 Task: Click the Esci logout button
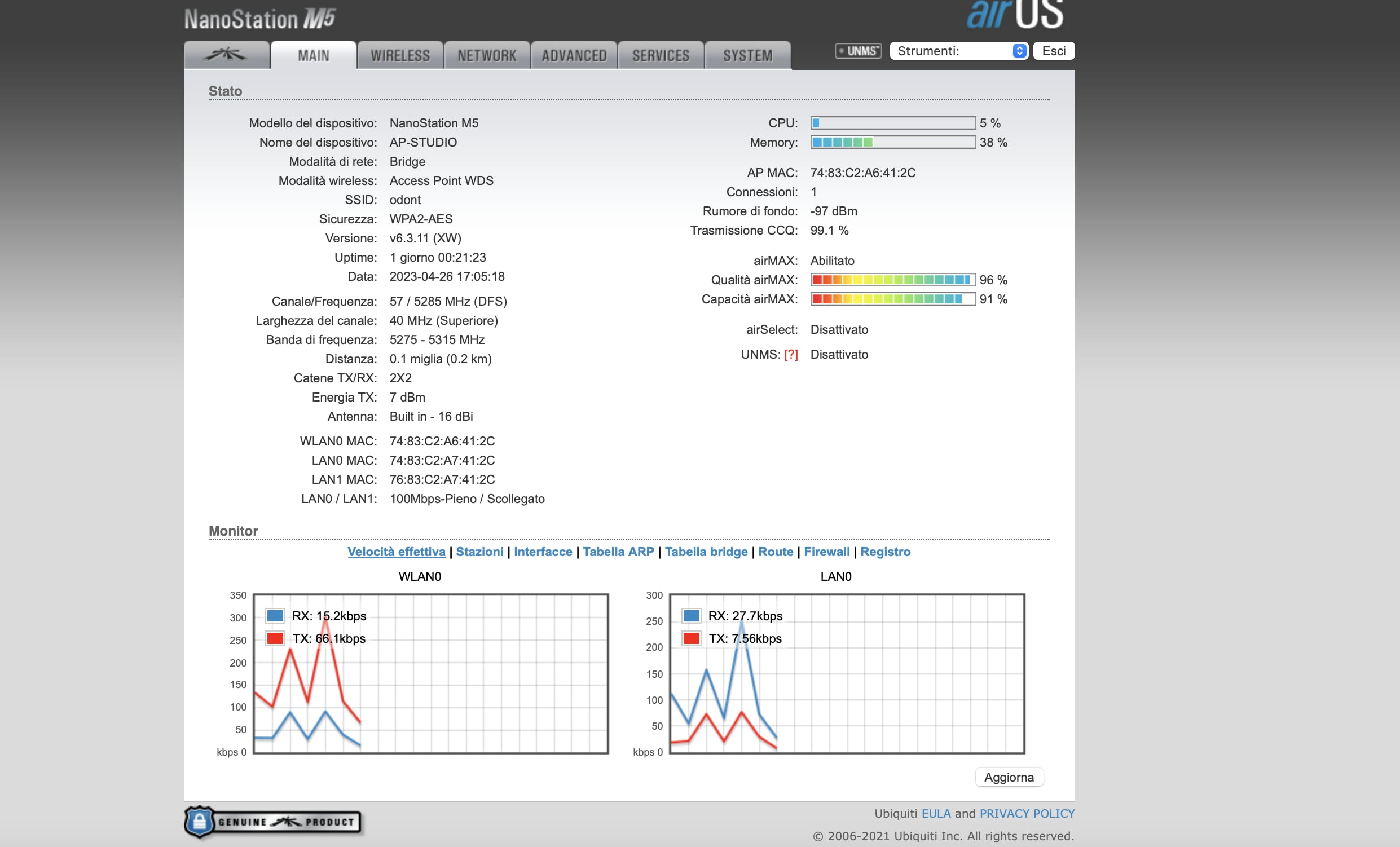pyautogui.click(x=1054, y=51)
